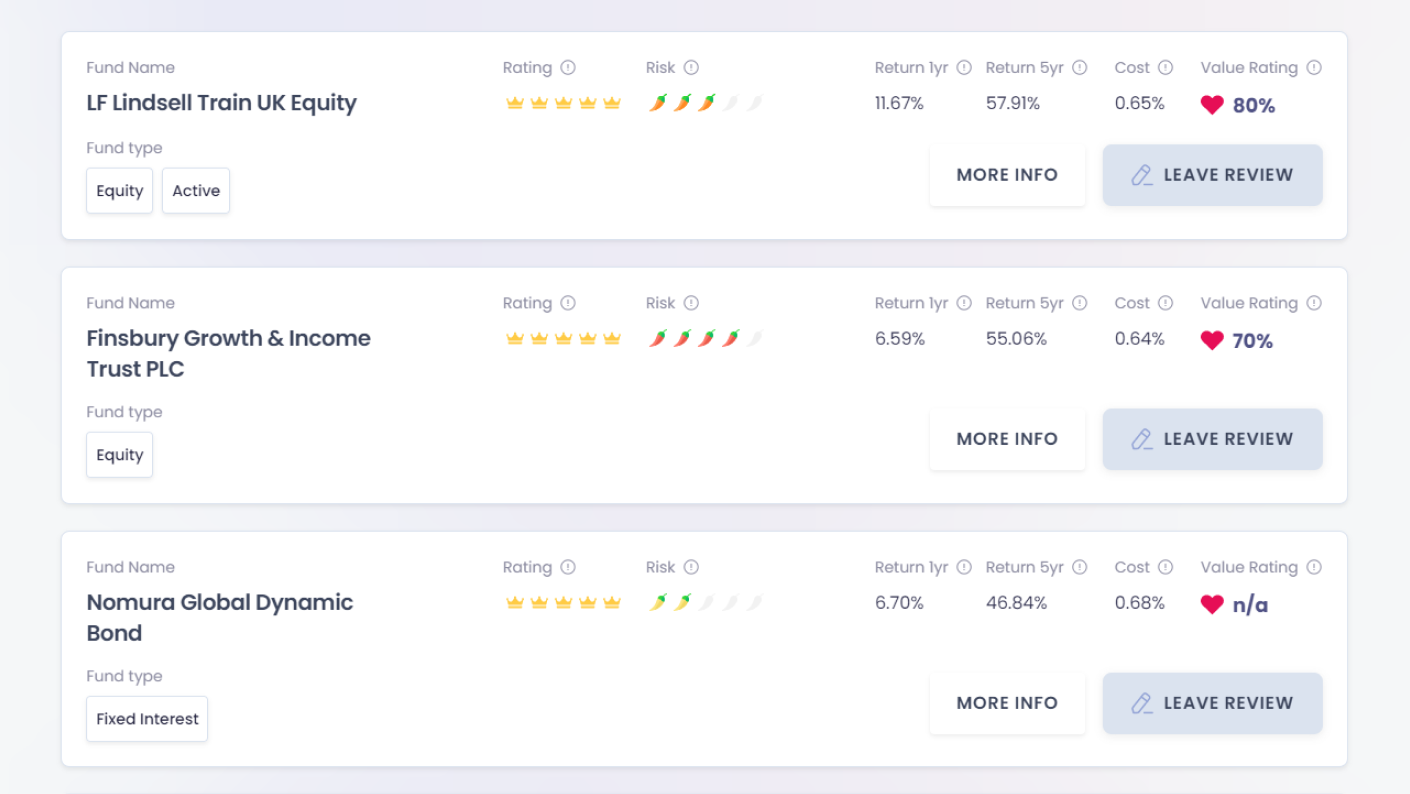Open More Info for Finsbury Growth & Income Trust
This screenshot has height=794, width=1410.
pos(1007,439)
